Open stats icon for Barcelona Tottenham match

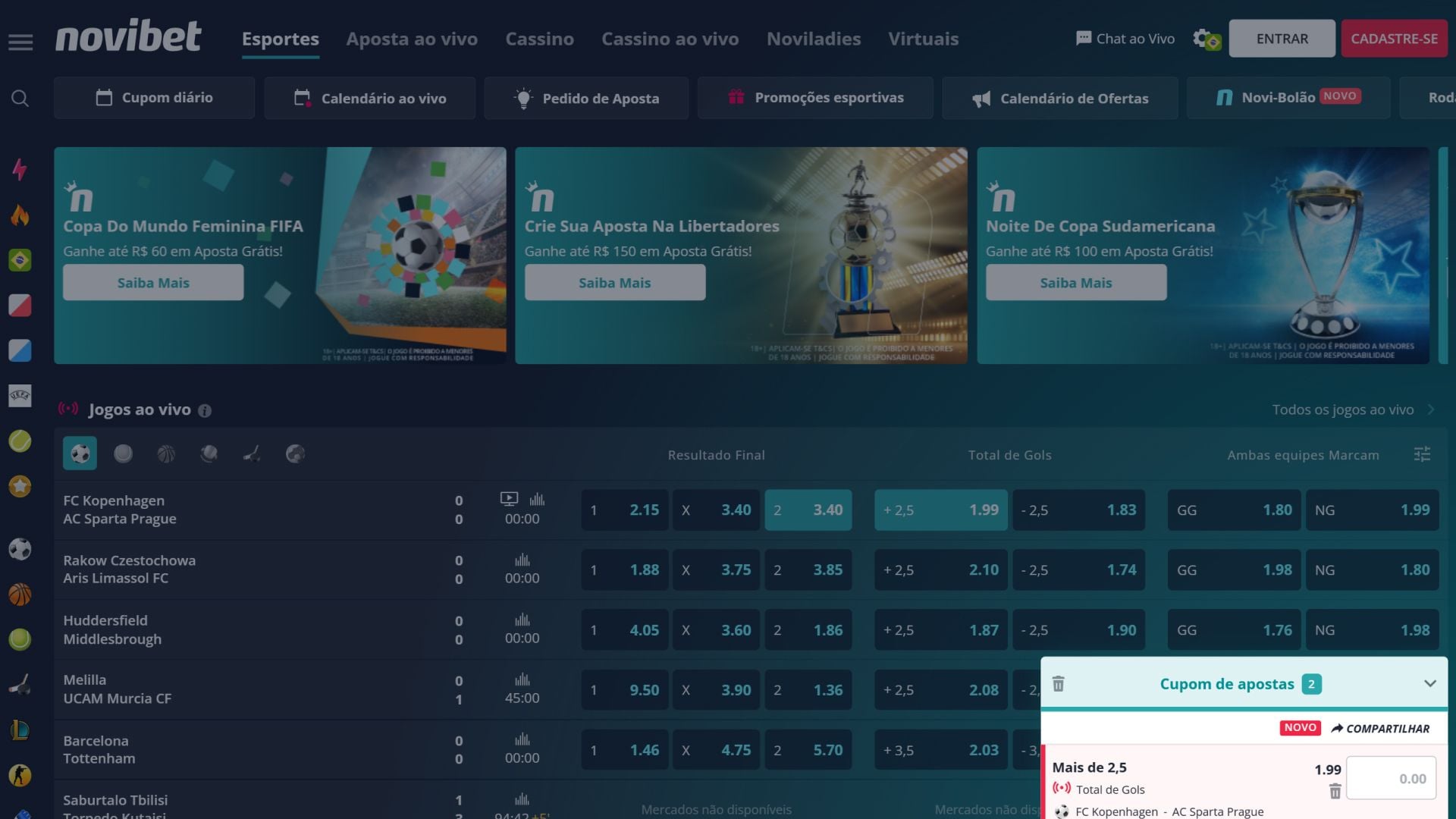tap(522, 739)
